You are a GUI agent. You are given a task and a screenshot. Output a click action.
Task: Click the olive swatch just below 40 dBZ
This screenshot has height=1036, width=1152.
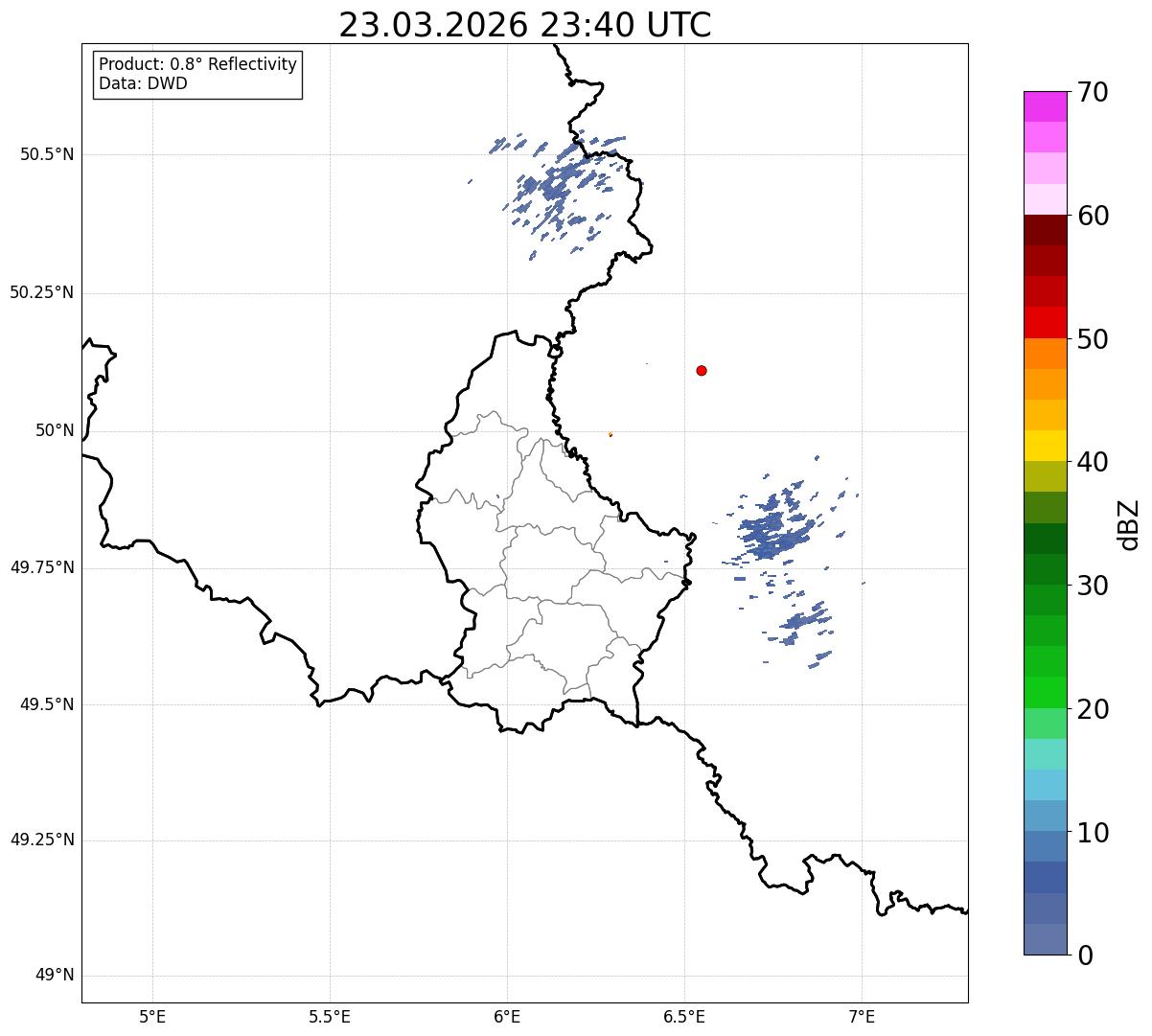pos(1045,476)
